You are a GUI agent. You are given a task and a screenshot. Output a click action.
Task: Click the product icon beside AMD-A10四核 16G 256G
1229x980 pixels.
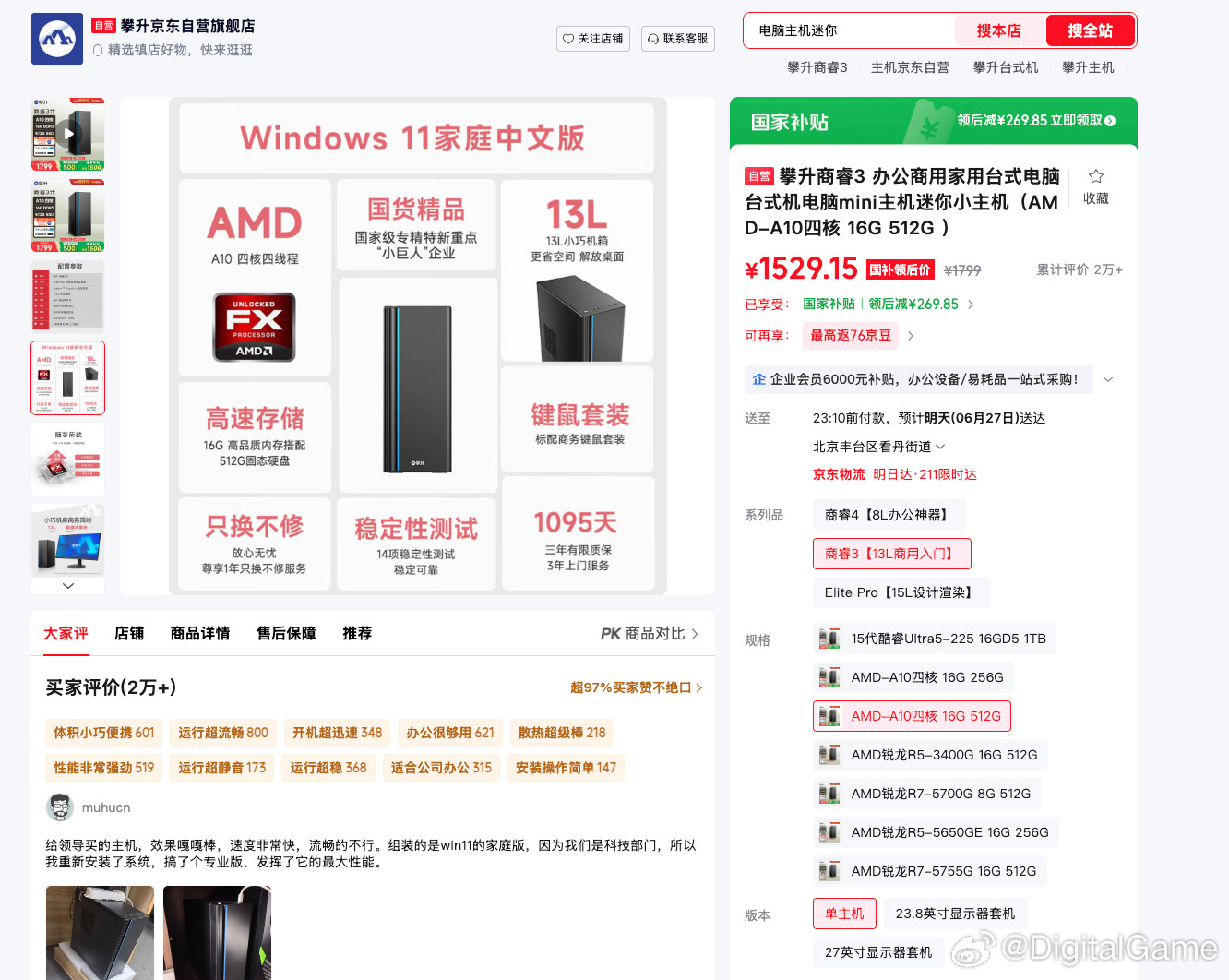click(829, 677)
